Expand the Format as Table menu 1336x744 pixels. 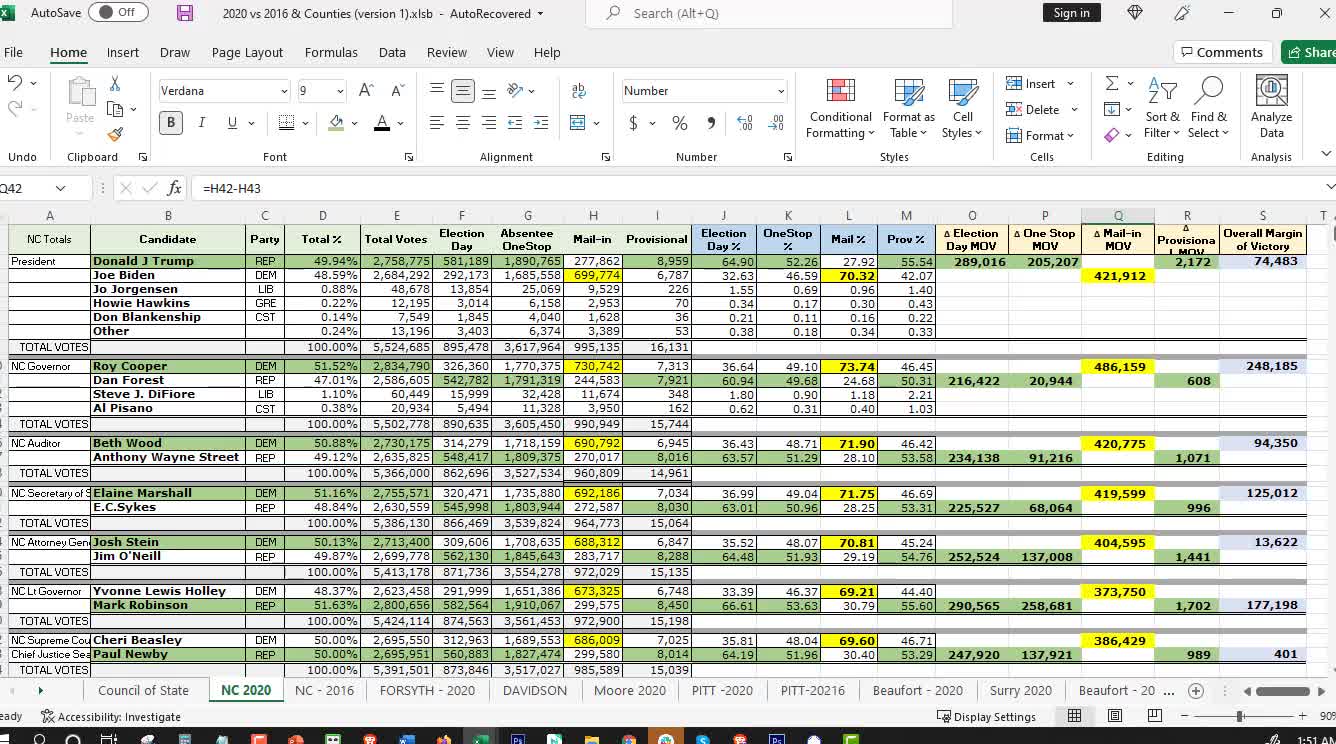click(x=908, y=108)
